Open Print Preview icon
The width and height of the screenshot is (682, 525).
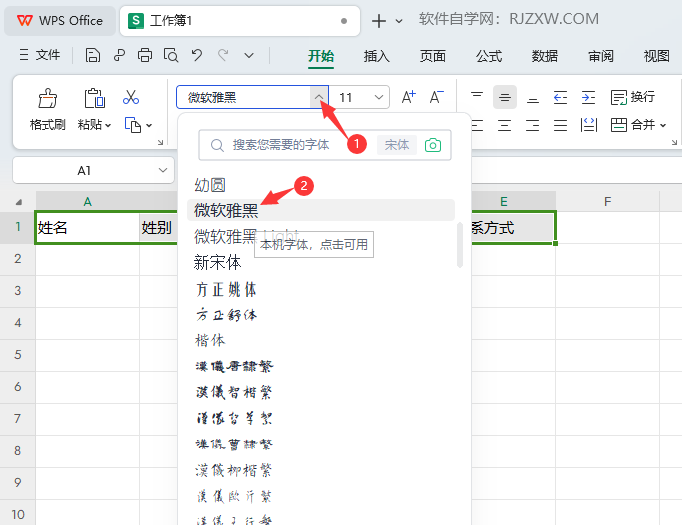click(171, 55)
